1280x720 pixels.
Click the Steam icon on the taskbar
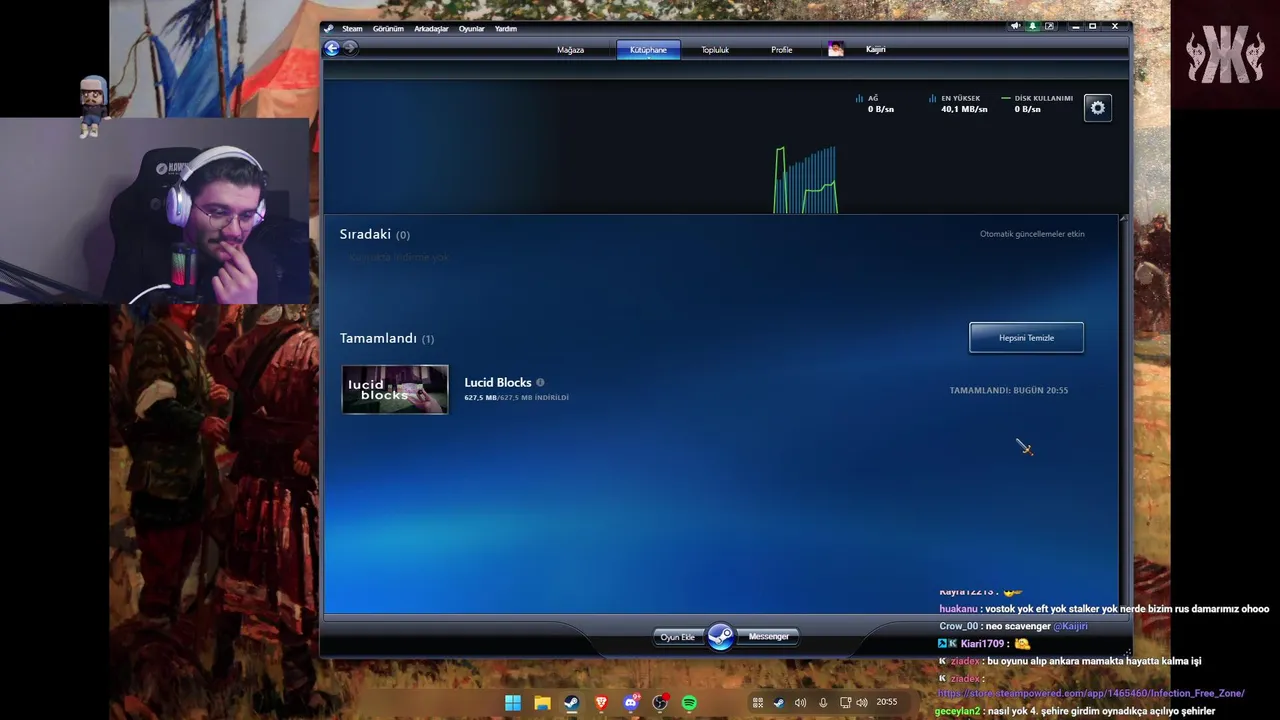pos(571,703)
